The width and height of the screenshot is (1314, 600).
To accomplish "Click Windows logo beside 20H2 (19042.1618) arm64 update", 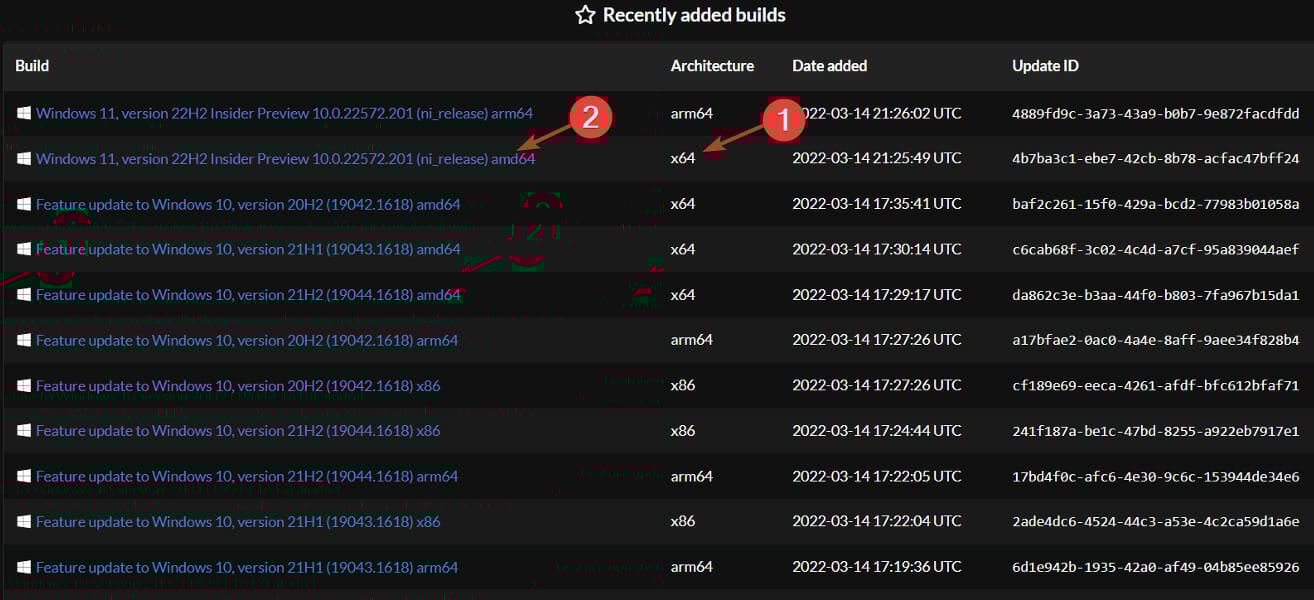I will [24, 340].
